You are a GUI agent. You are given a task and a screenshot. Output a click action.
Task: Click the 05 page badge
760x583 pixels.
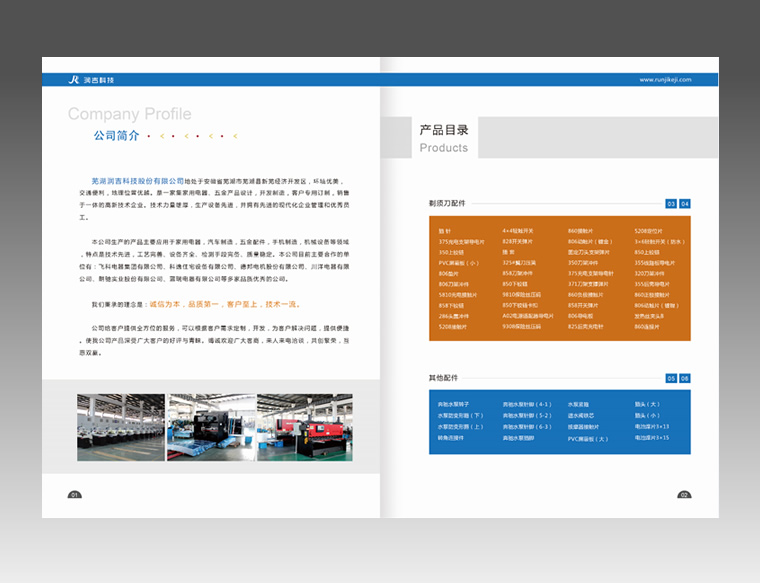[671, 378]
